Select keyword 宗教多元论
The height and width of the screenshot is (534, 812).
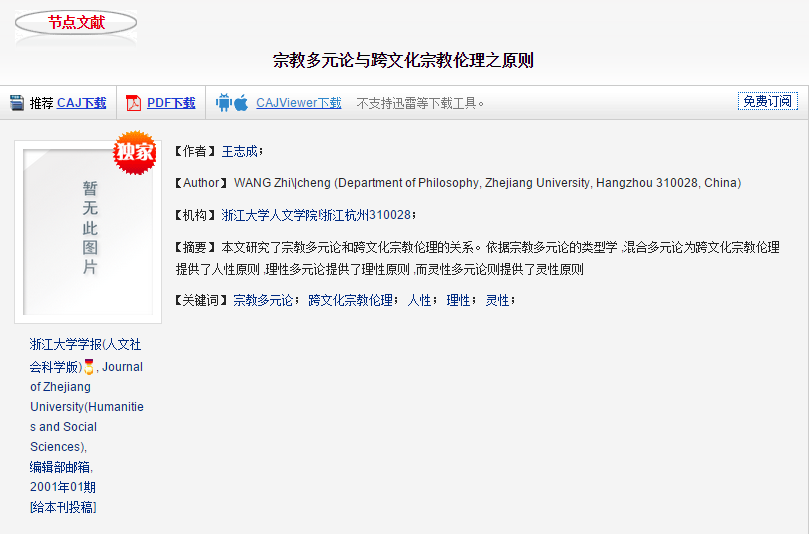pyautogui.click(x=263, y=300)
